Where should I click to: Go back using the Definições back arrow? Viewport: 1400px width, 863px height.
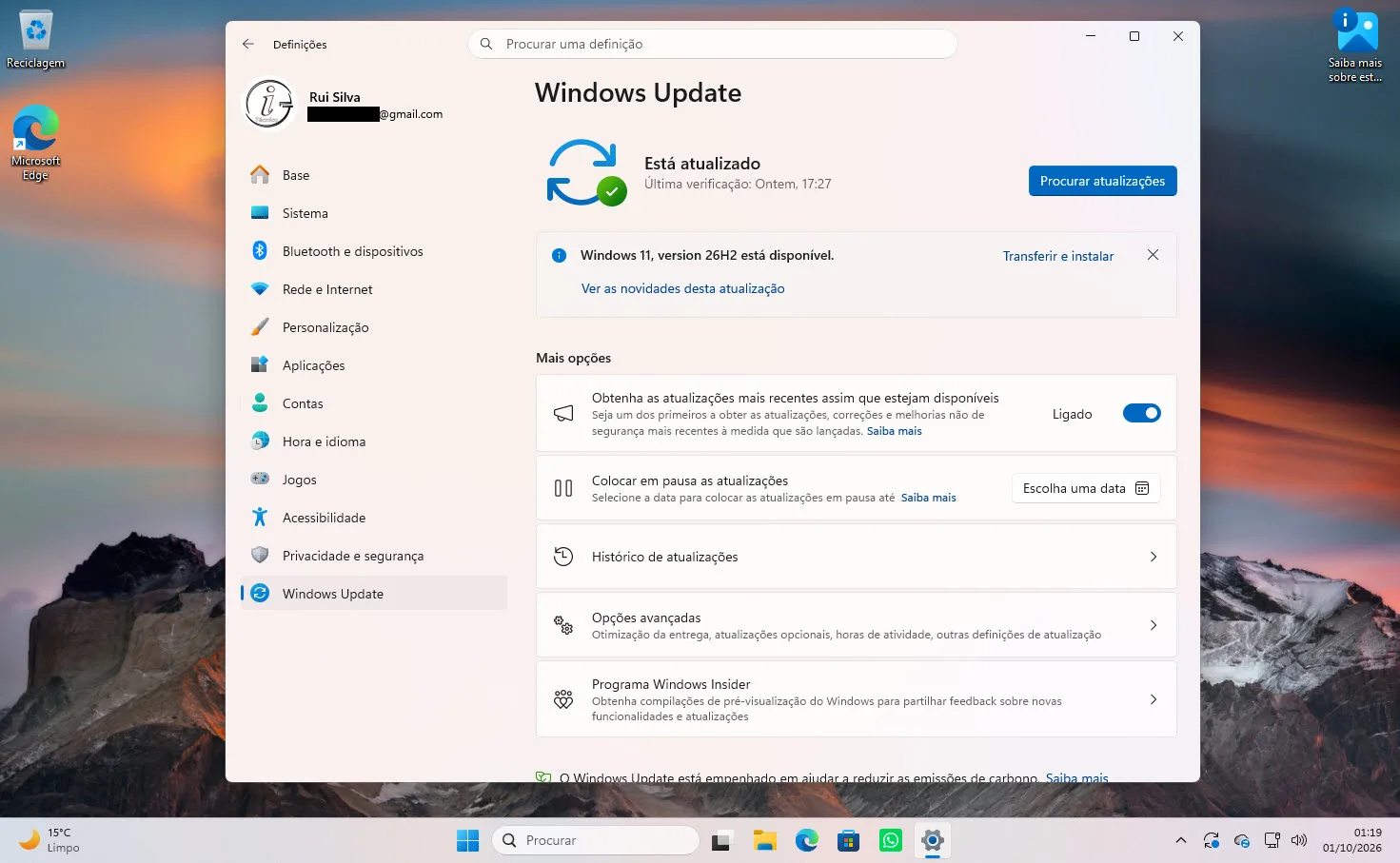coord(248,44)
